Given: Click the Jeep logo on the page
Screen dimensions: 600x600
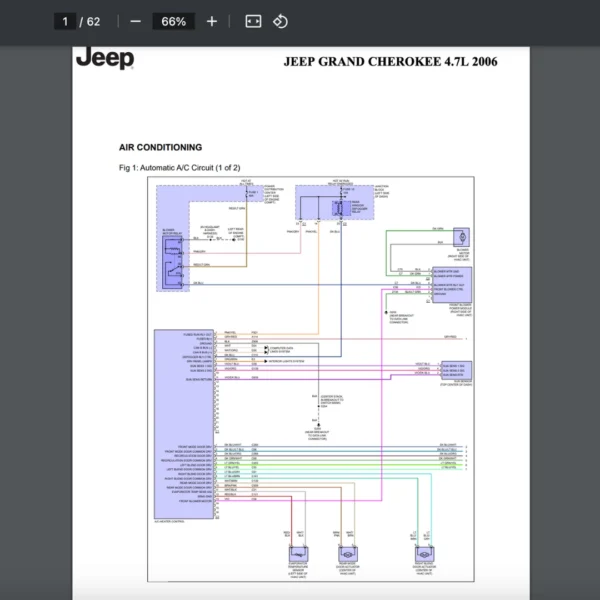Looking at the screenshot, I should [x=104, y=58].
